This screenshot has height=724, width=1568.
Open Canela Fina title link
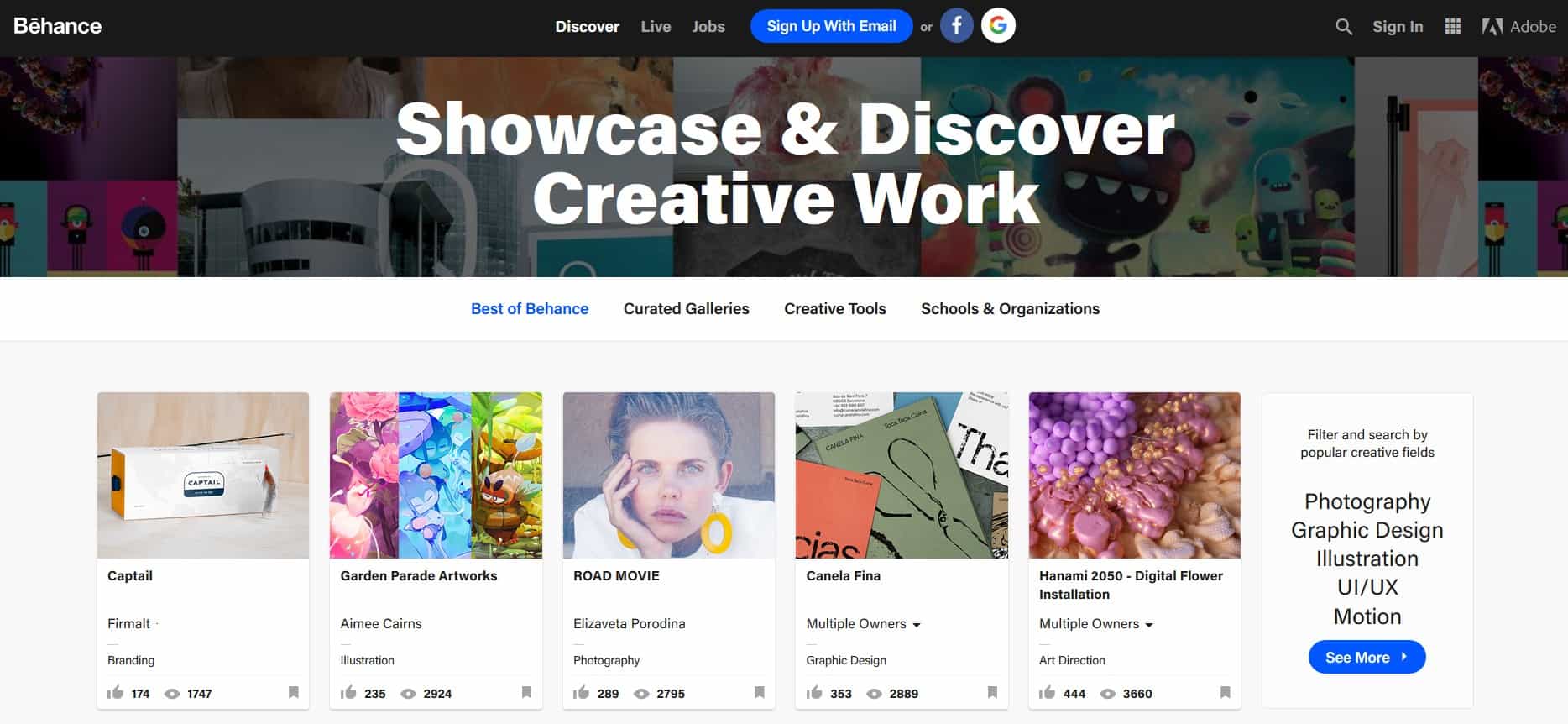coord(844,576)
